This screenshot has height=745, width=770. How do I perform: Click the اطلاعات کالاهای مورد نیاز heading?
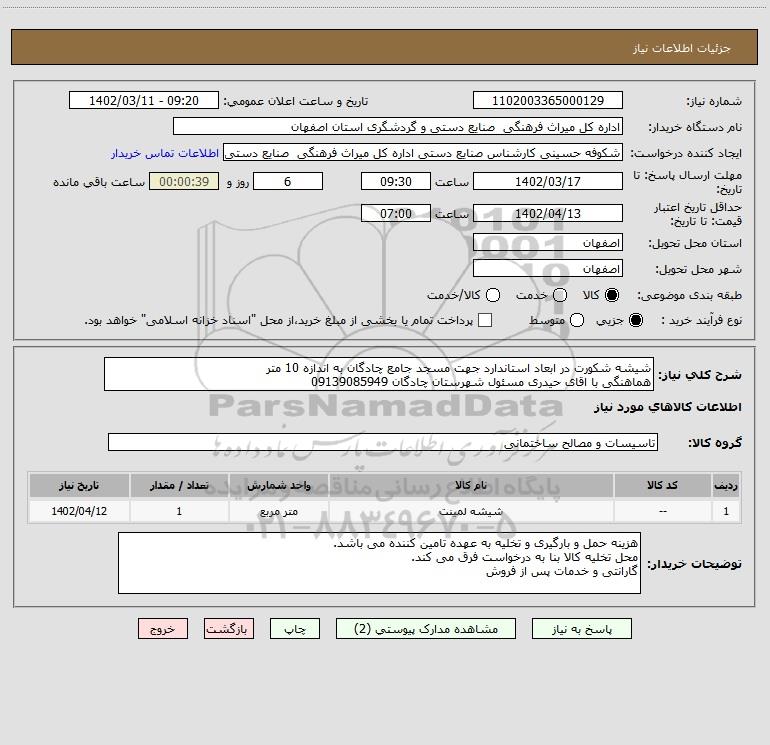668,407
